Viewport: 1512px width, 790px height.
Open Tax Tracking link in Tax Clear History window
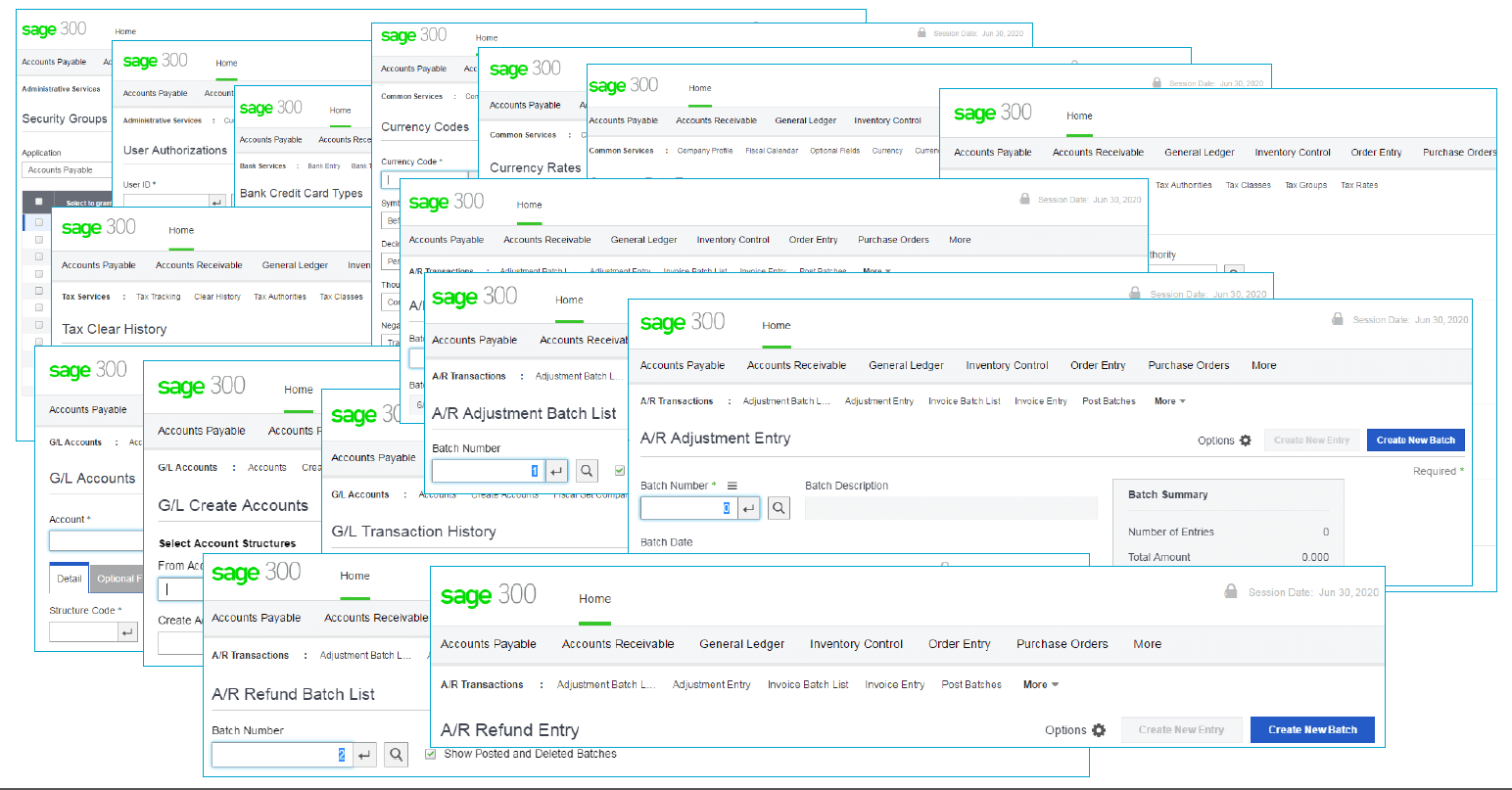[158, 297]
